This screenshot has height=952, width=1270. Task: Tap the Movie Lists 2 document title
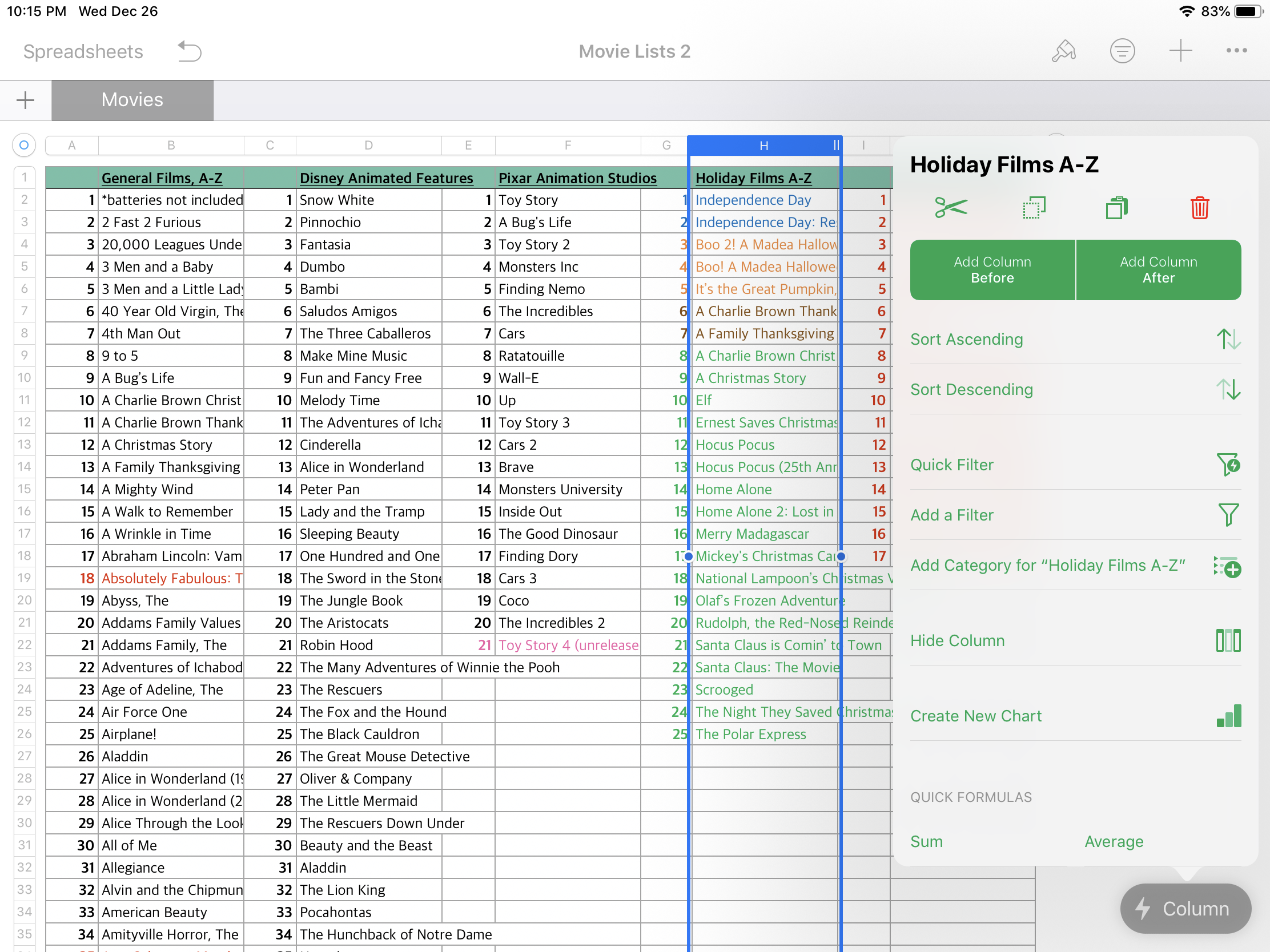coord(634,51)
